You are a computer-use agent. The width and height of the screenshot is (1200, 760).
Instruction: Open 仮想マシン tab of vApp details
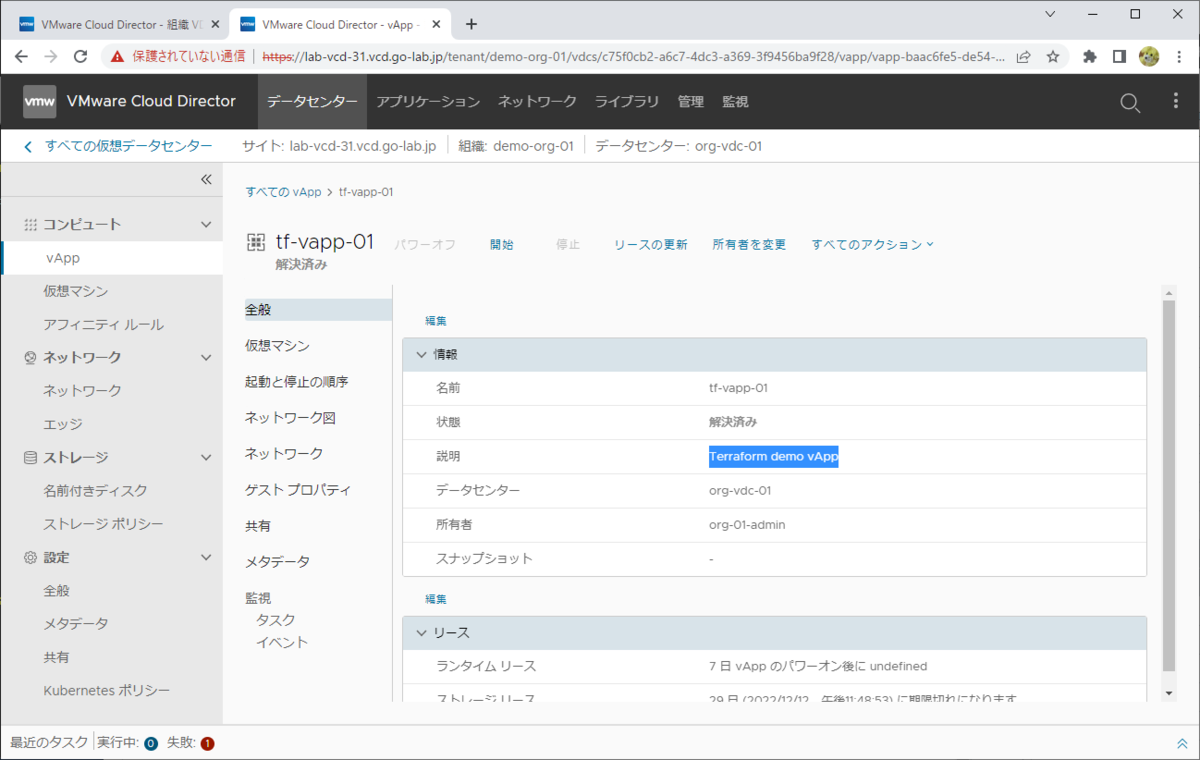pyautogui.click(x=277, y=346)
